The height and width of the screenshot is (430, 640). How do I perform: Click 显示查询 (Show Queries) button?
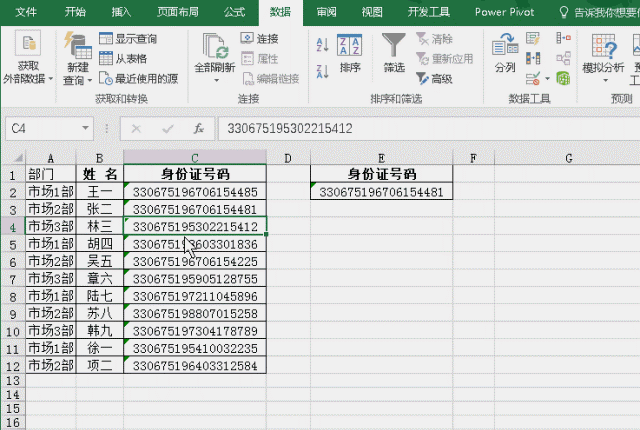click(x=127, y=39)
